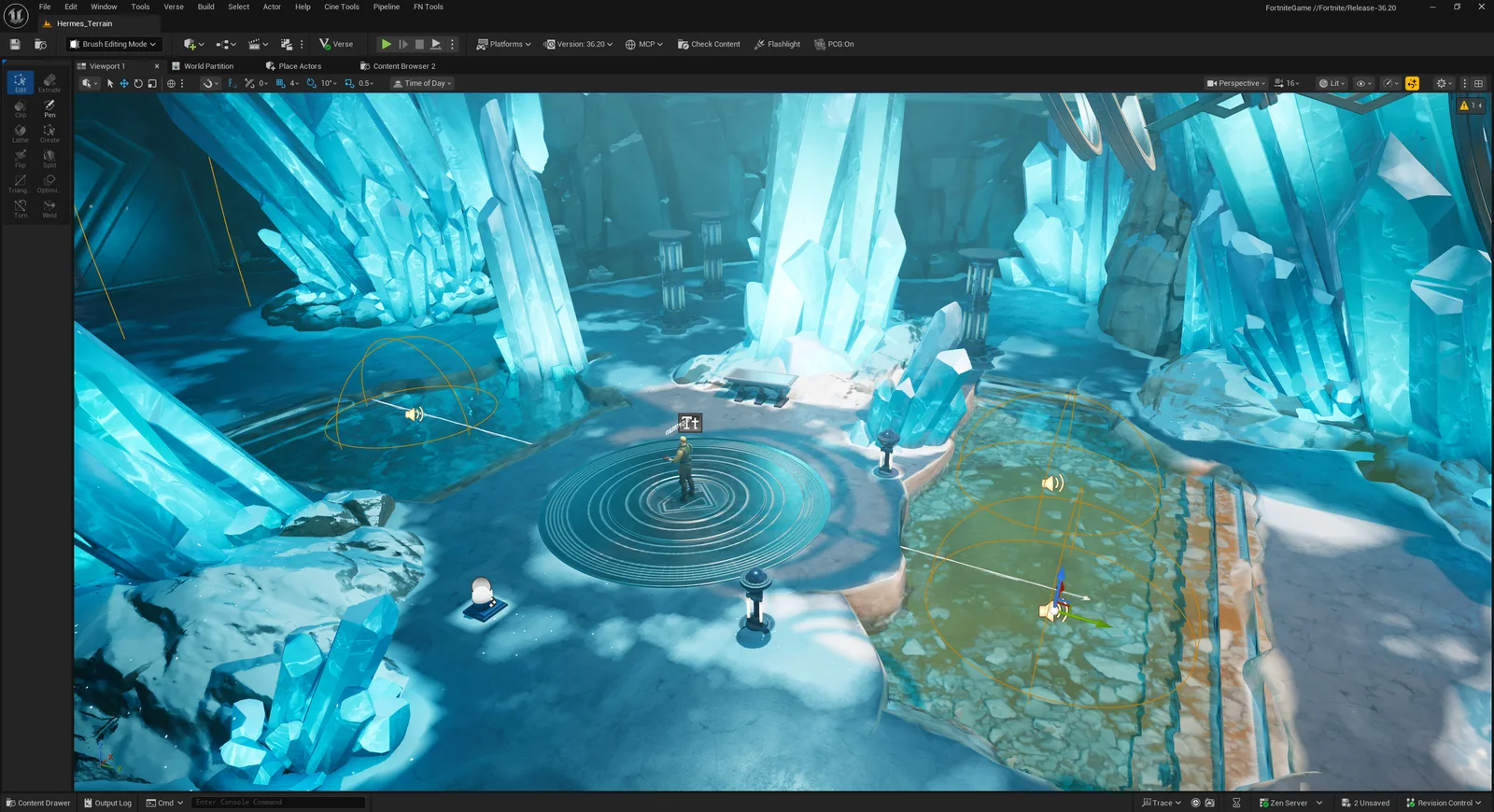The height and width of the screenshot is (812, 1494).
Task: Open the Version: 36.20 dropdown
Action: (578, 44)
